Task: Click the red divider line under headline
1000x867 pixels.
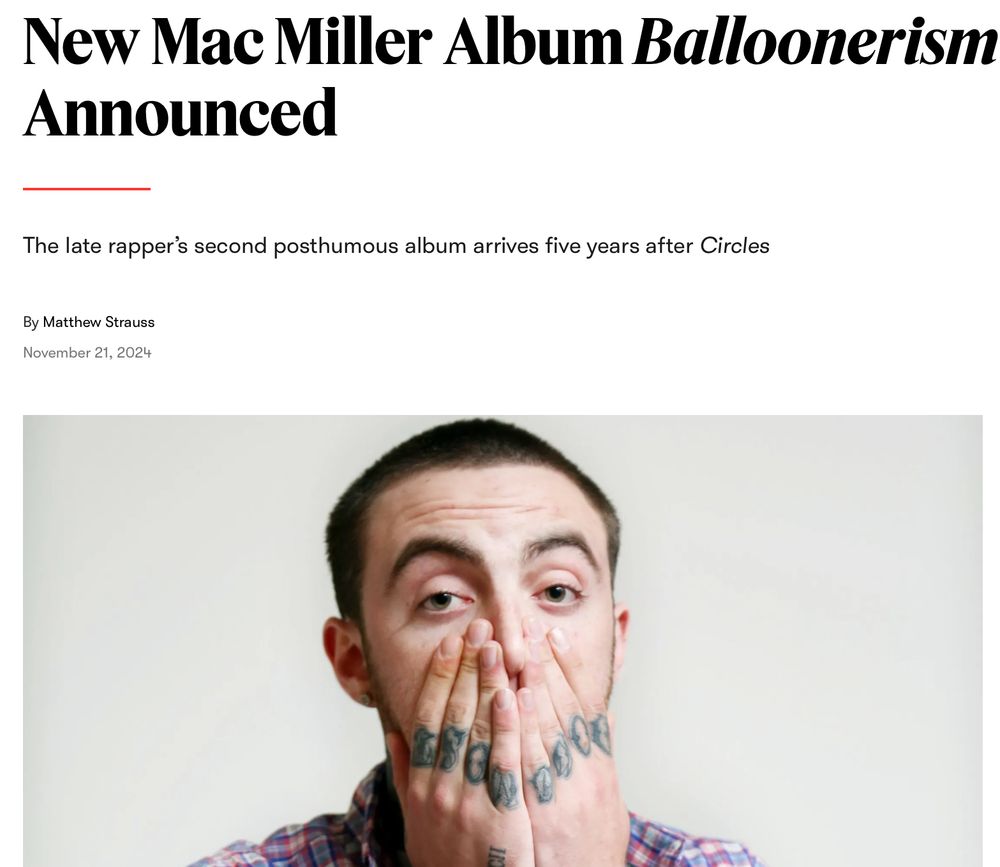Action: 87,189
